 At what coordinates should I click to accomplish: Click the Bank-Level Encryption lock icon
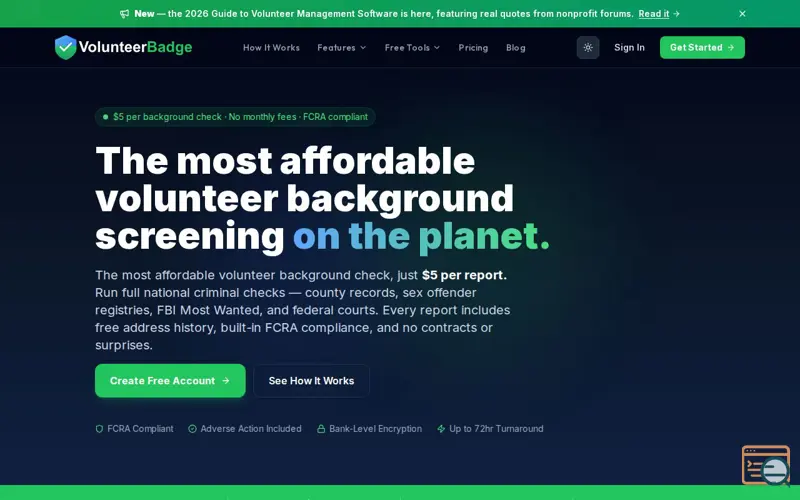(321, 429)
